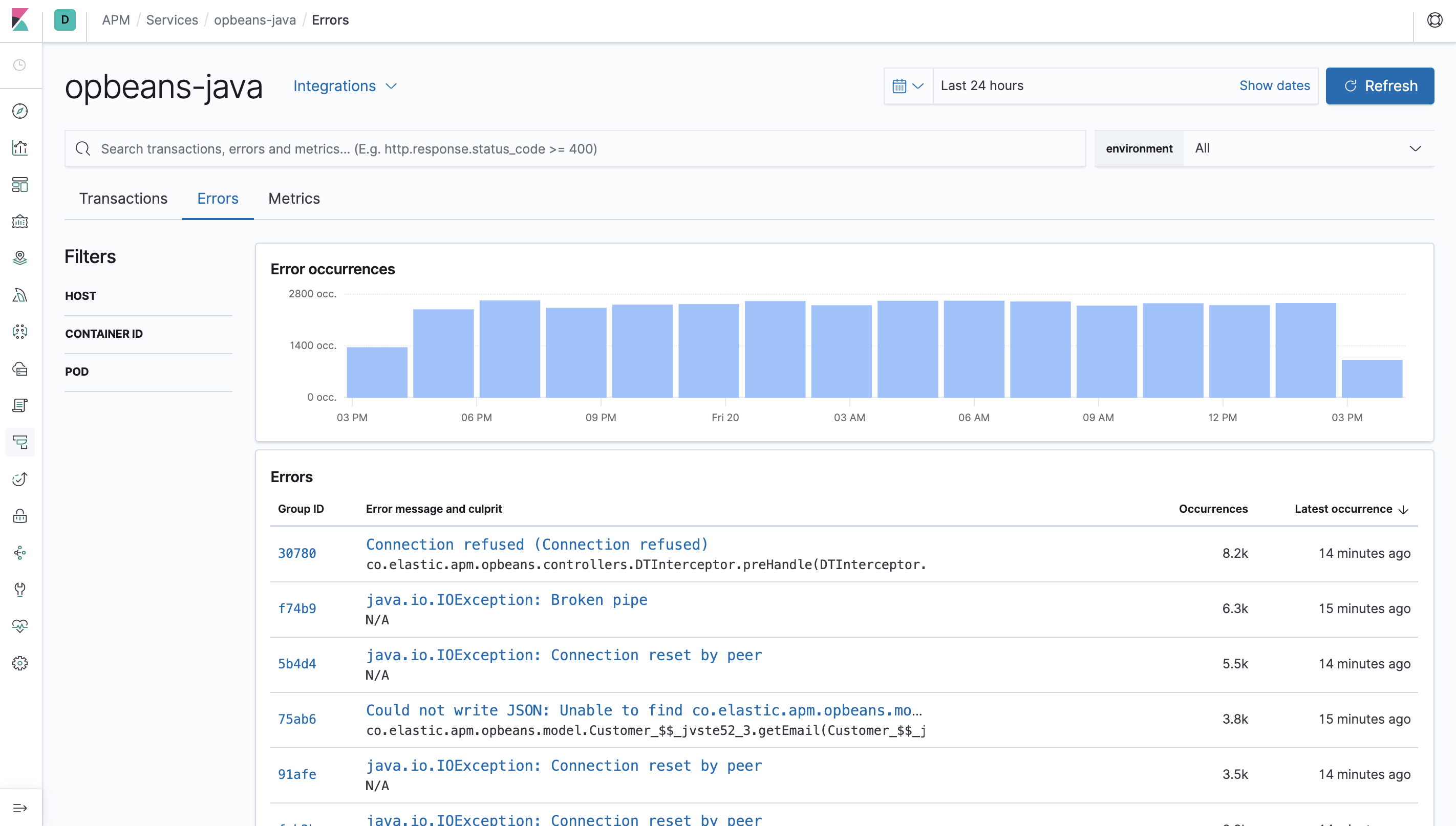This screenshot has width=1456, height=826.
Task: Open the calendar quick-select date menu
Action: click(x=908, y=85)
